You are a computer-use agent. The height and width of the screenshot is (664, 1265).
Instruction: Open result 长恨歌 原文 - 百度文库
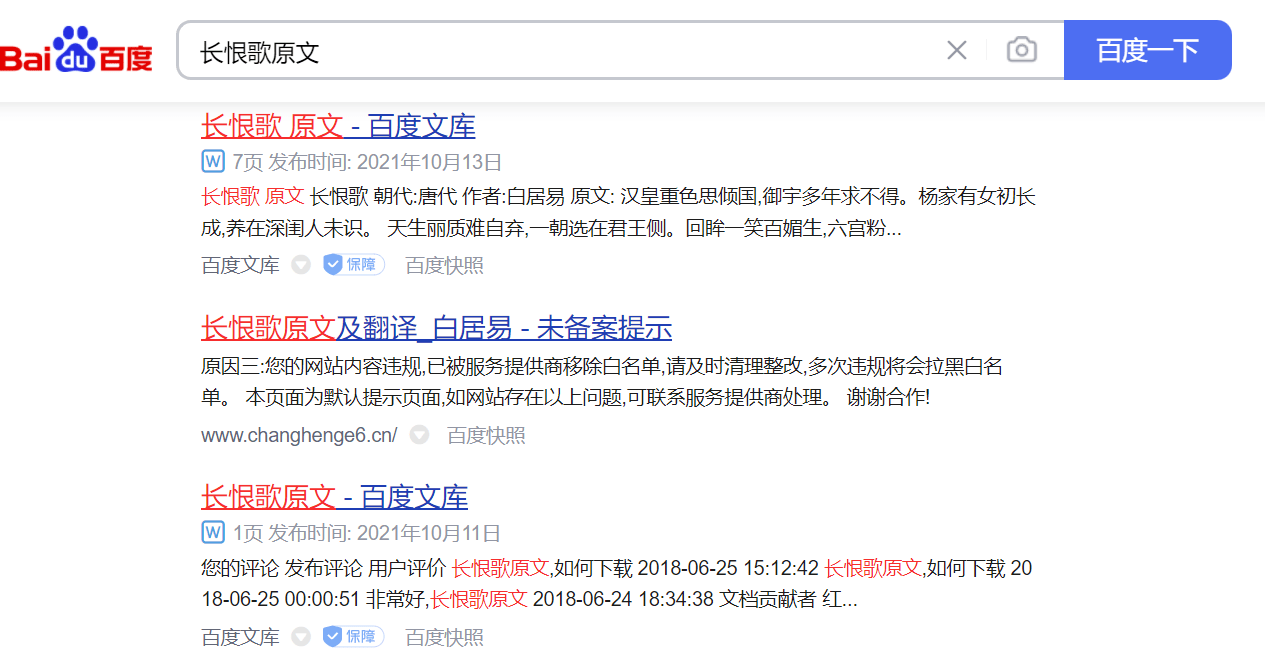[338, 126]
